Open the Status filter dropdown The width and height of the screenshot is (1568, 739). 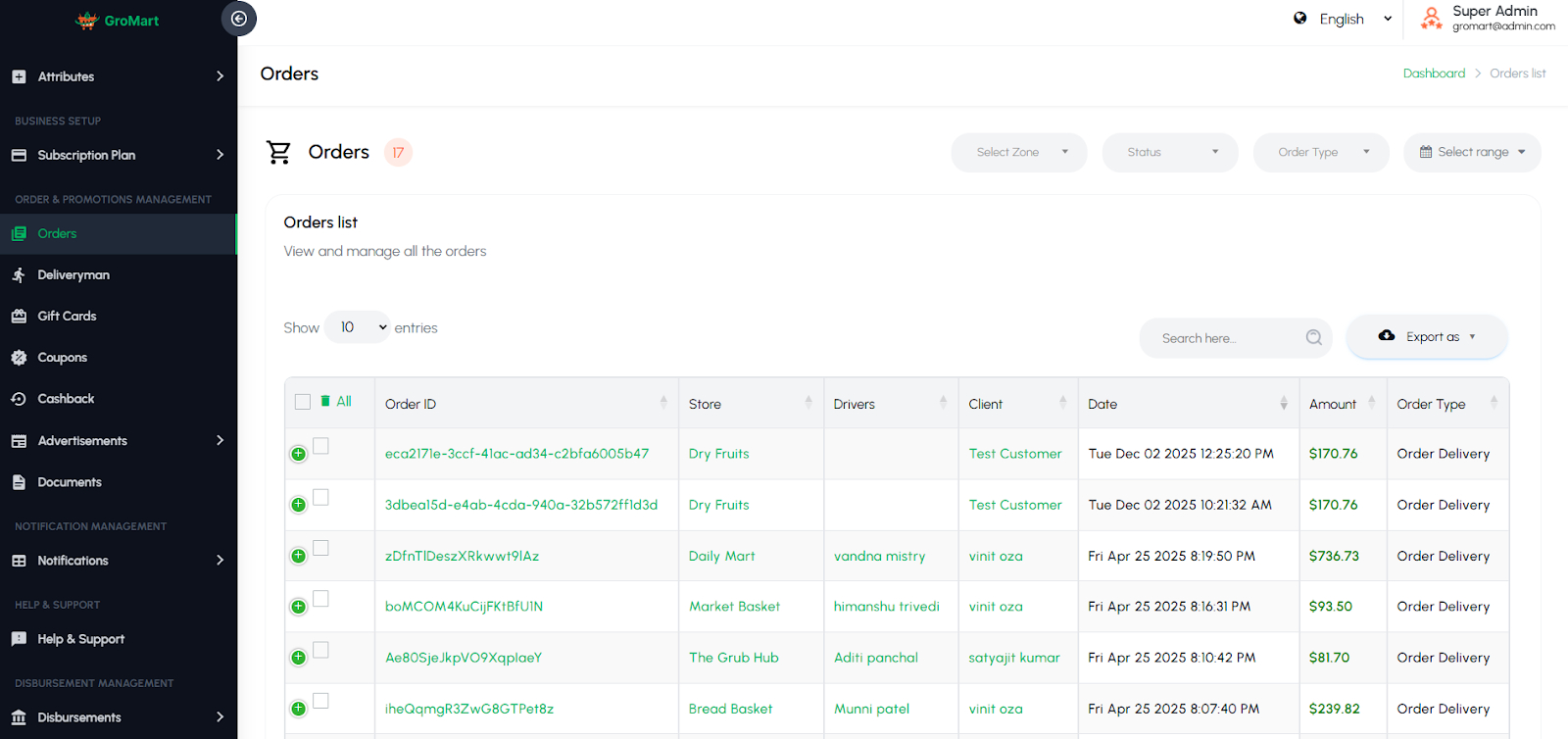click(1170, 153)
